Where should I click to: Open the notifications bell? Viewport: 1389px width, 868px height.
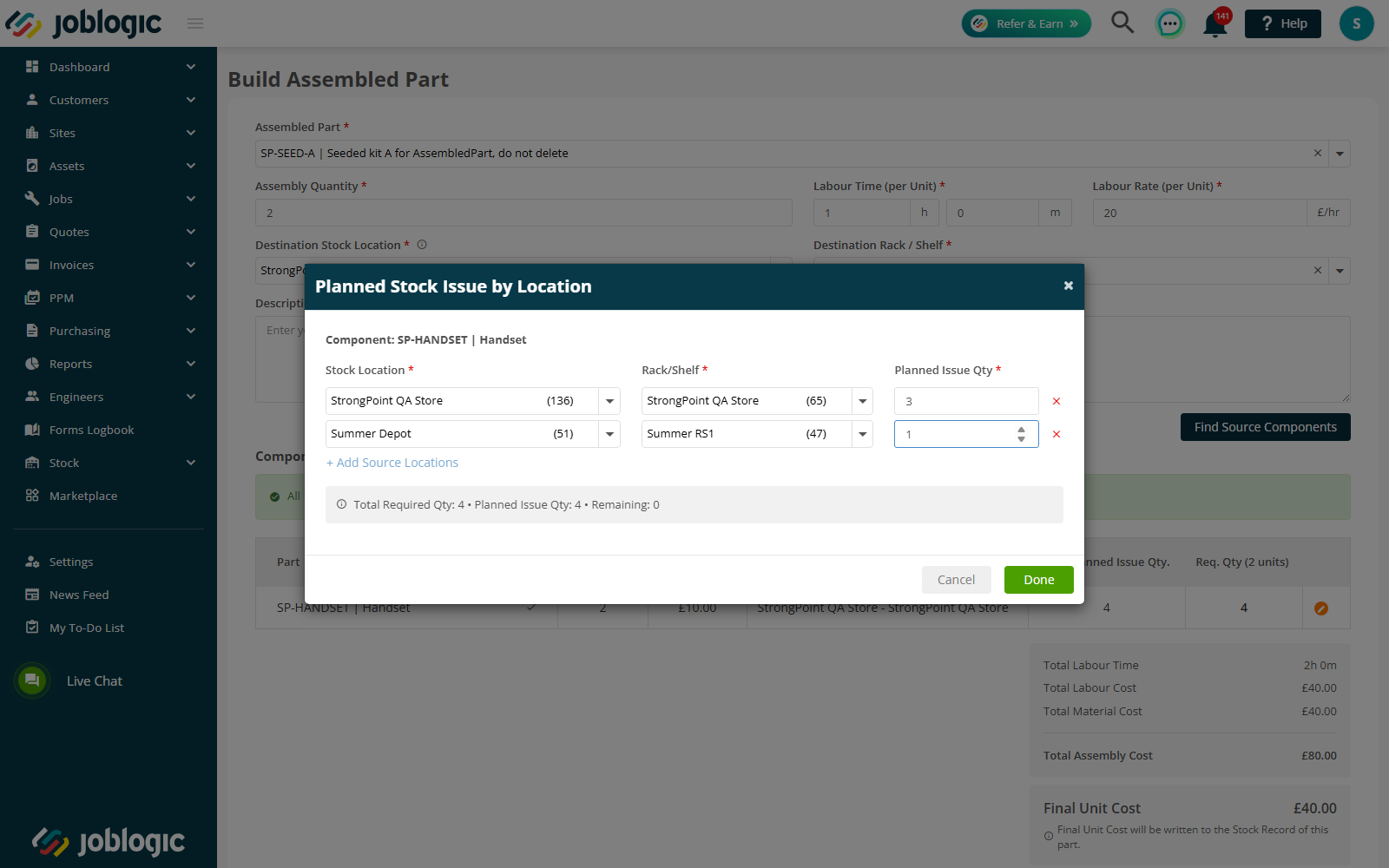pyautogui.click(x=1215, y=24)
